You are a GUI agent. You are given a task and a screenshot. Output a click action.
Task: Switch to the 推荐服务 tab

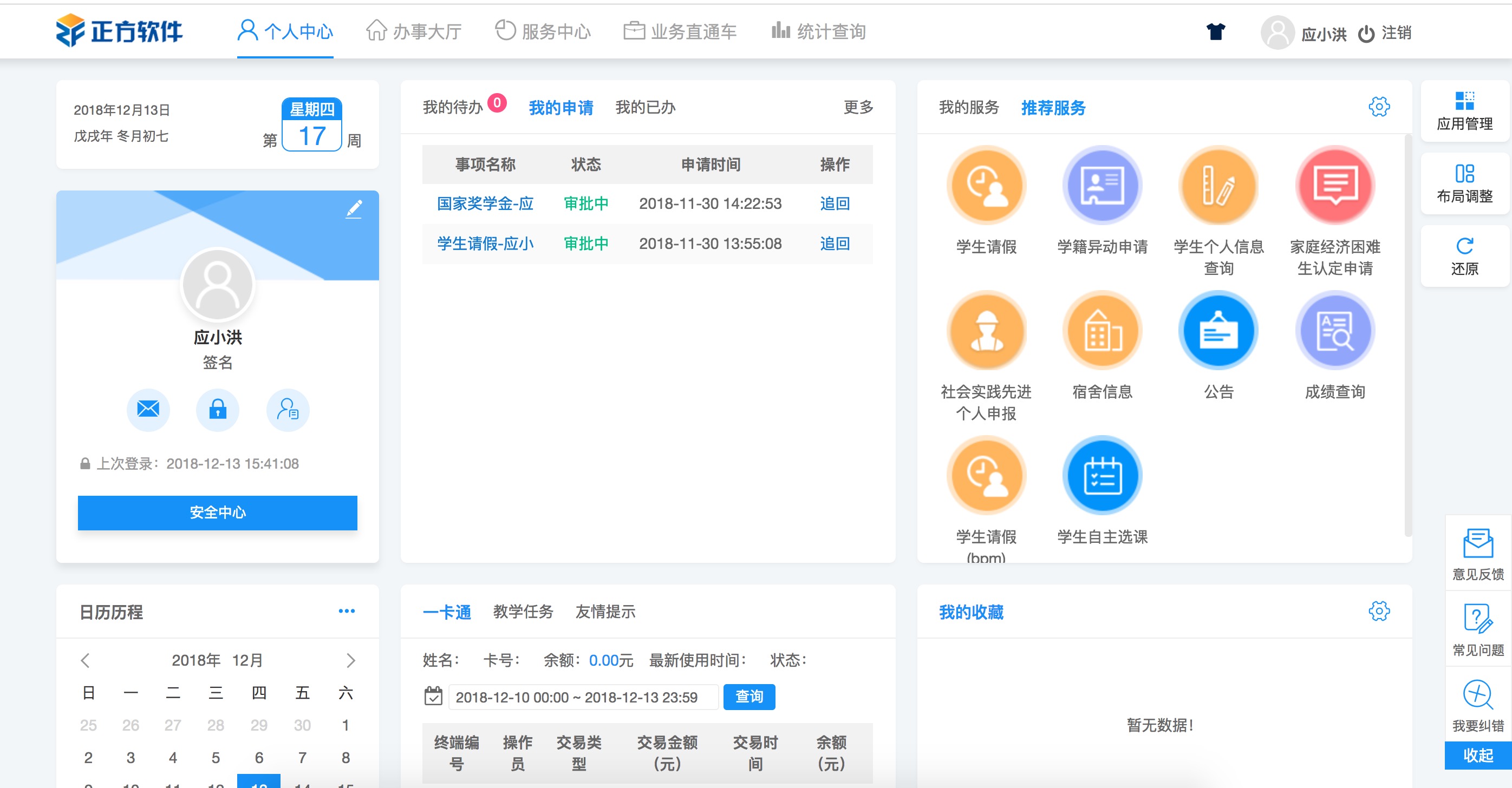[x=1054, y=107]
